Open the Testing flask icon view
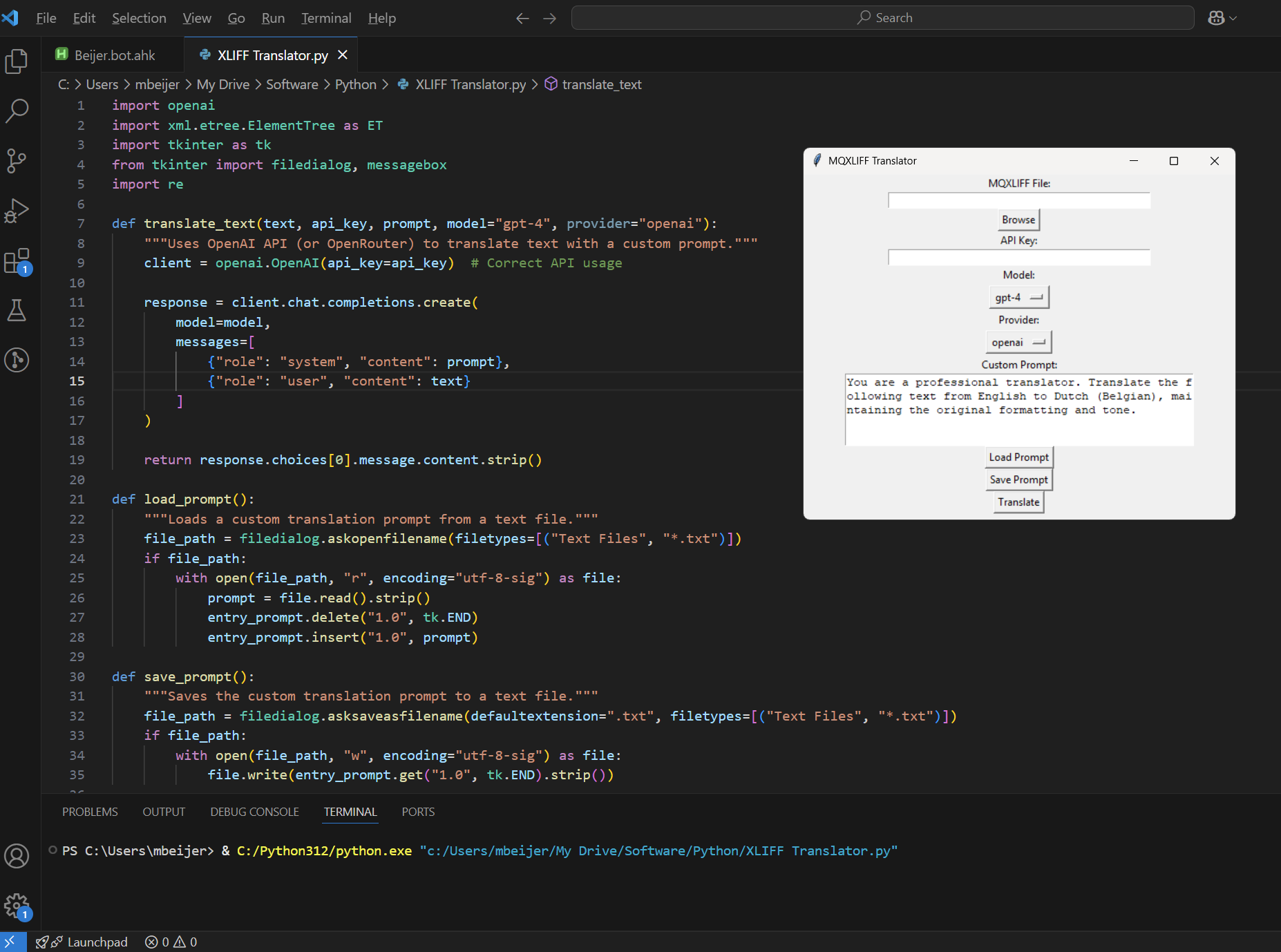Viewport: 1281px width, 952px height. coord(17,310)
